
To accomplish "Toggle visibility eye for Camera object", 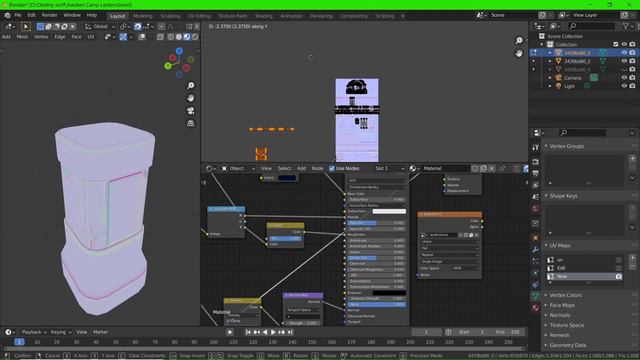I will [x=624, y=78].
